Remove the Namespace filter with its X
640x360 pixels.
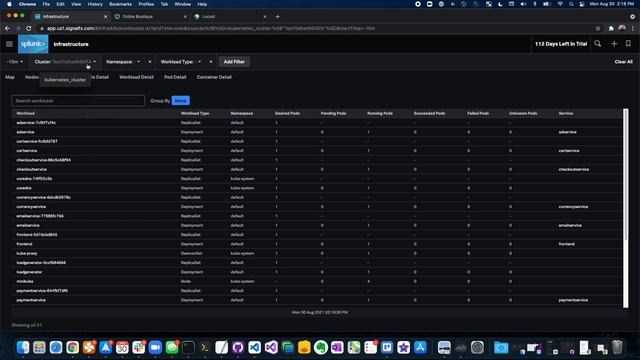[x=150, y=62]
